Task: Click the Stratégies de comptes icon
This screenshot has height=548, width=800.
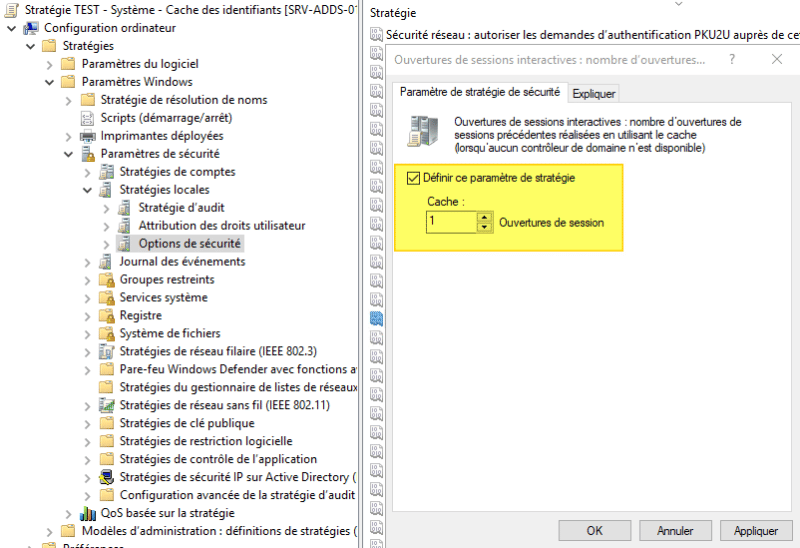Action: (x=106, y=172)
